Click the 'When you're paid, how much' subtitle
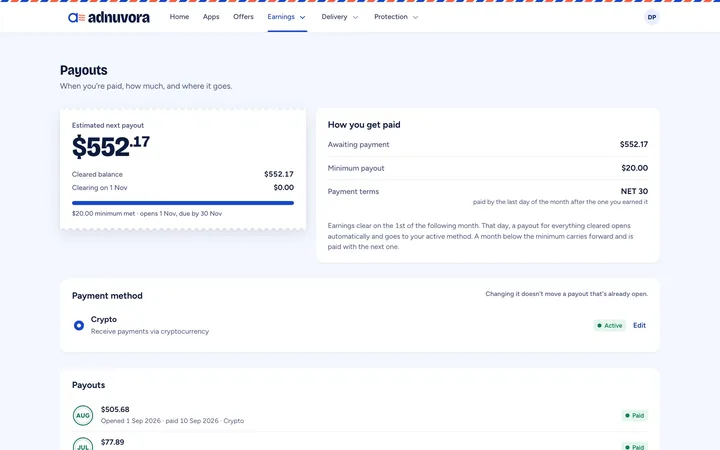 pyautogui.click(x=146, y=86)
